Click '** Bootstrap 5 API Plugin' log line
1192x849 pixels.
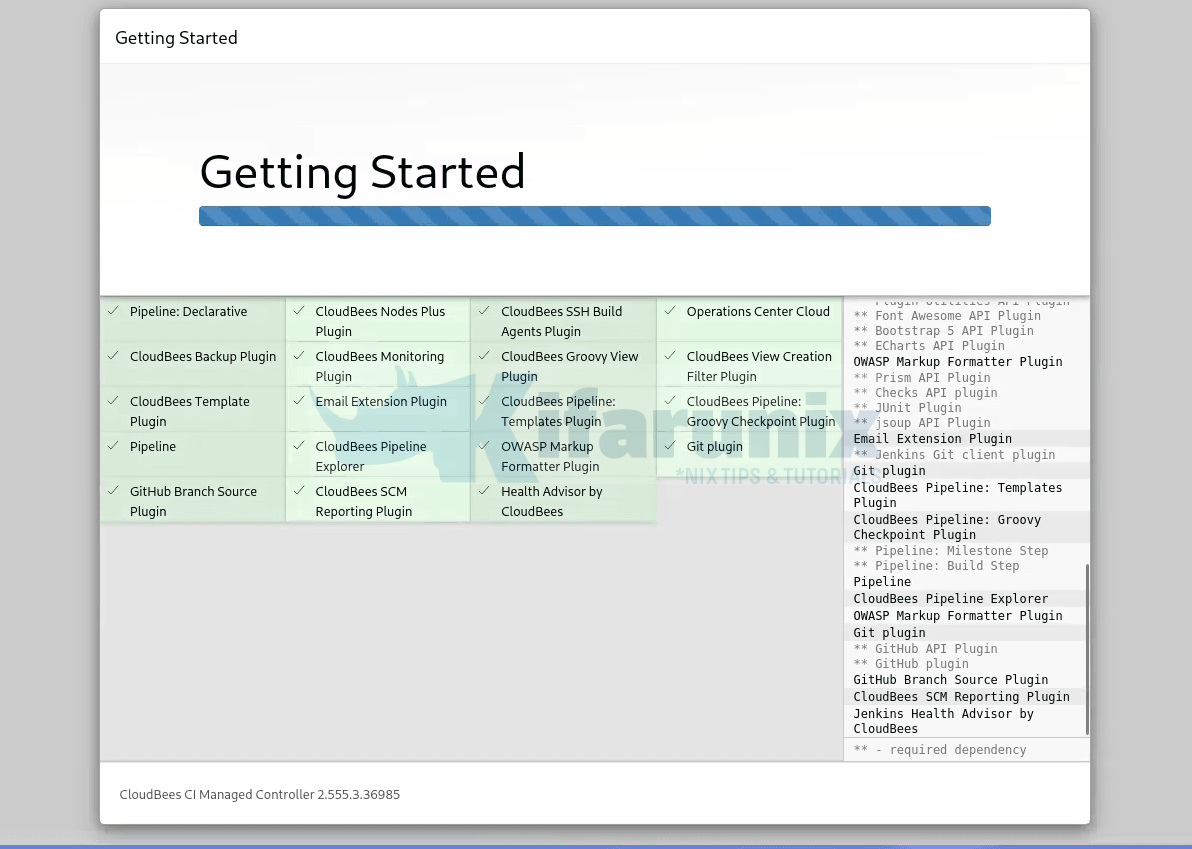click(x=943, y=331)
